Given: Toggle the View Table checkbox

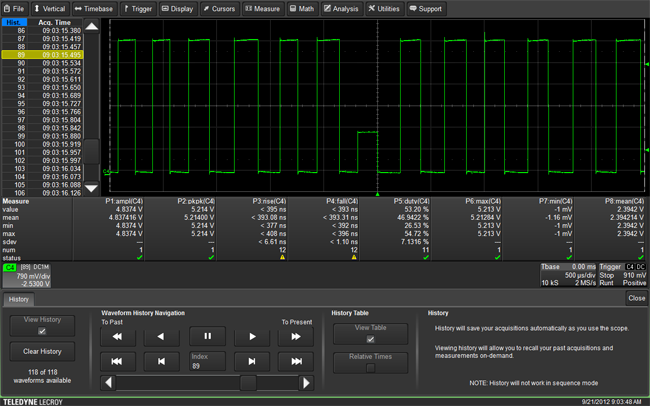Looking at the screenshot, I should click(370, 339).
